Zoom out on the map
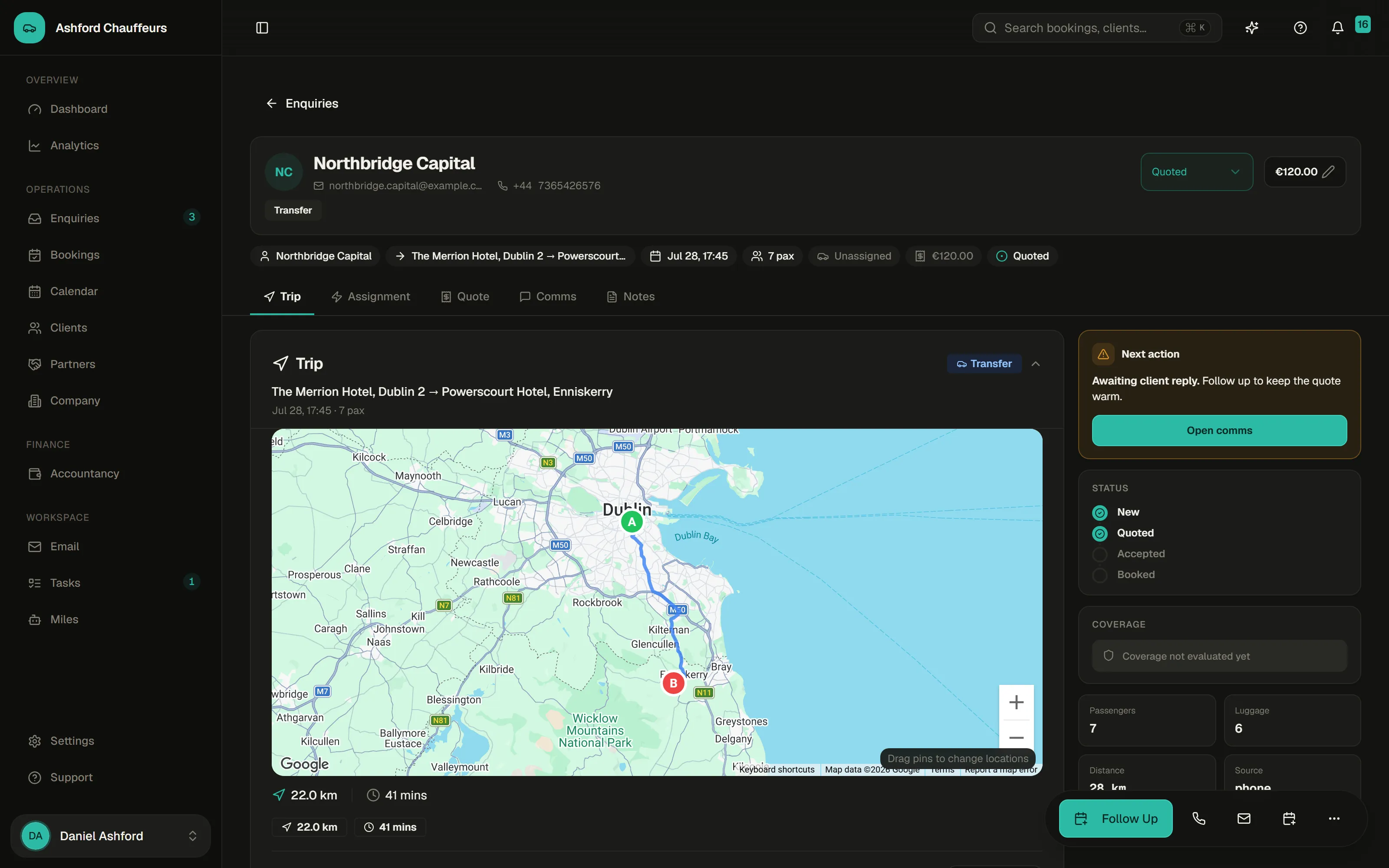Image resolution: width=1389 pixels, height=868 pixels. 1016,737
